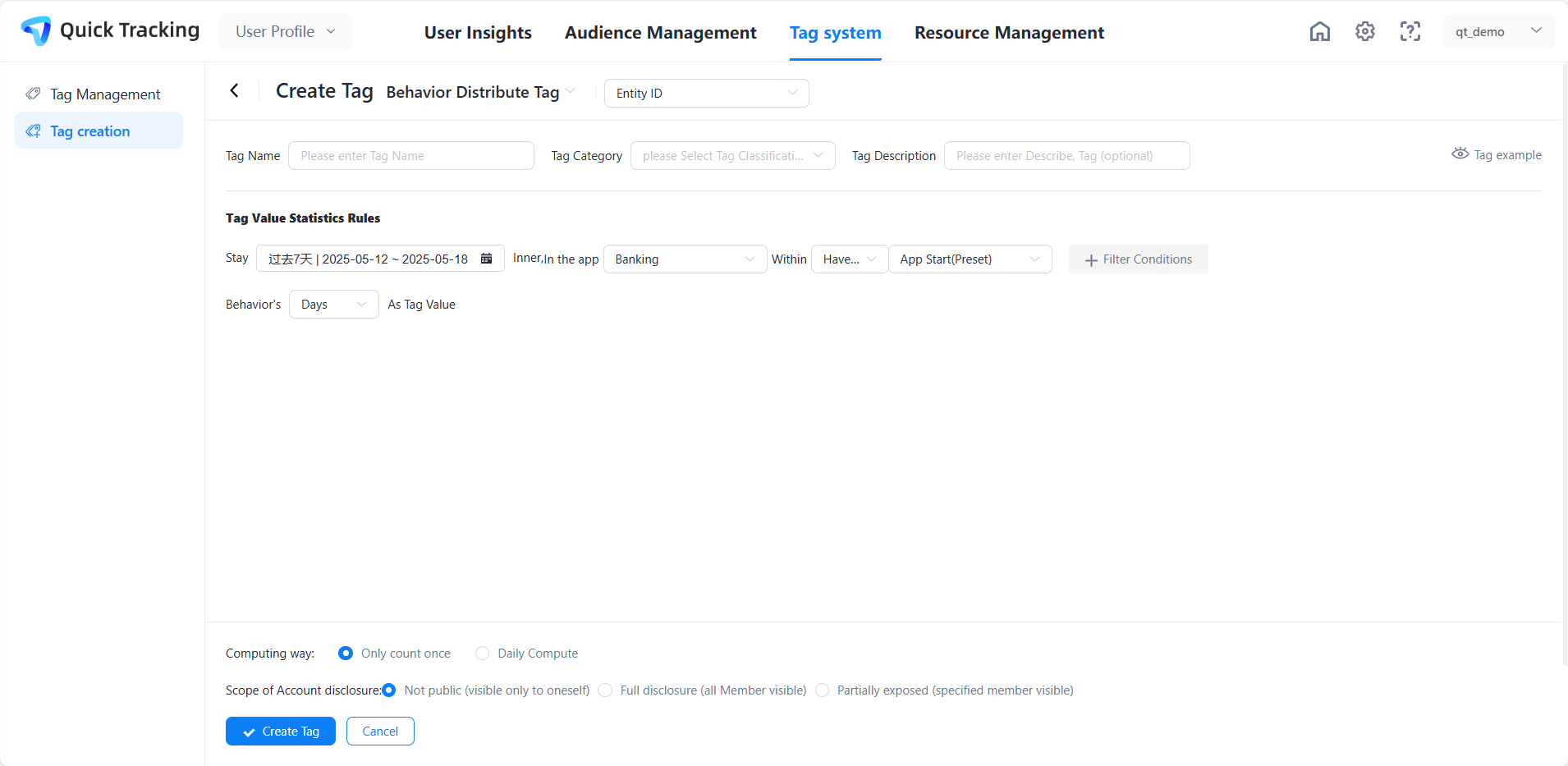
Task: Click the Tag creation sidebar icon
Action: coord(33,131)
